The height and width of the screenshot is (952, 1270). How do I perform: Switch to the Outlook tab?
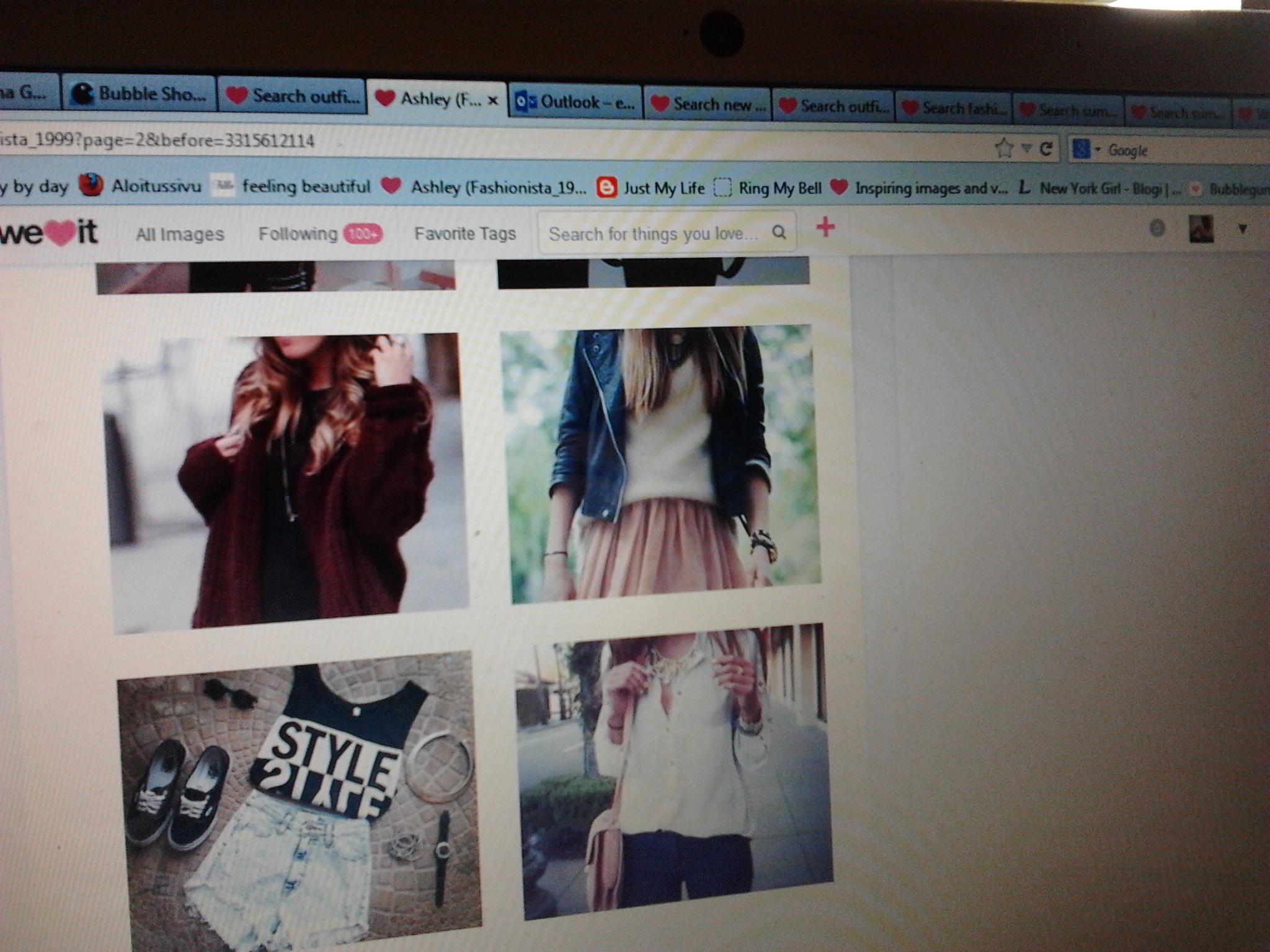tap(576, 102)
